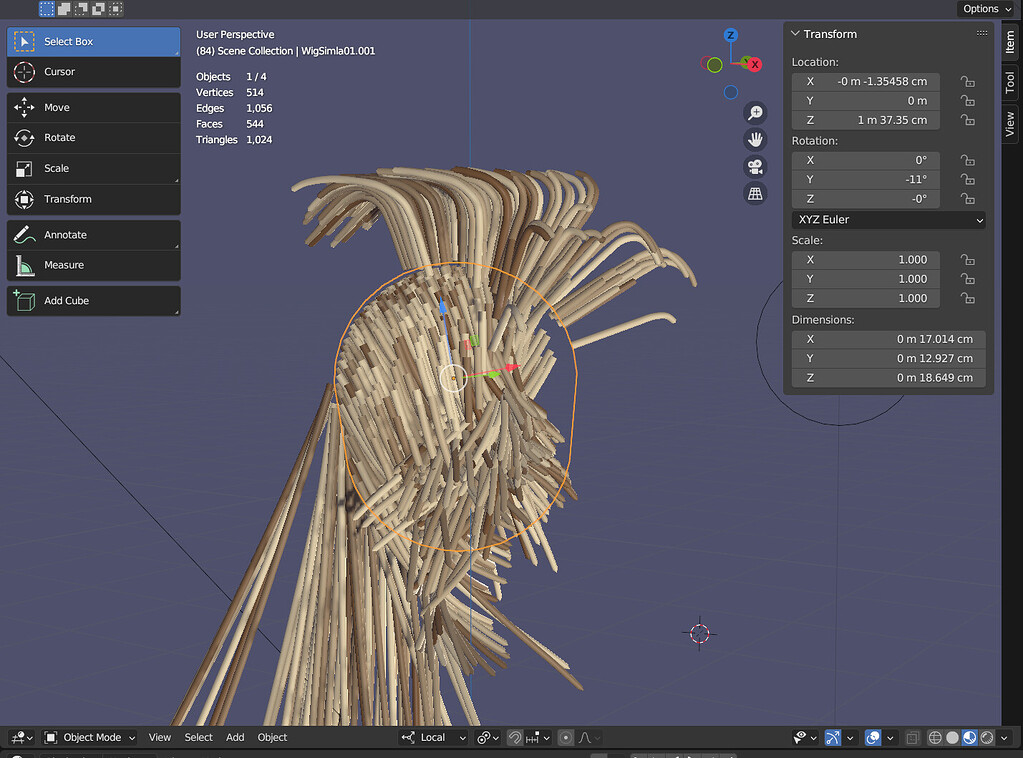This screenshot has width=1023, height=758.
Task: Click the blue Z axis gizmo ball
Action: pyautogui.click(x=731, y=35)
